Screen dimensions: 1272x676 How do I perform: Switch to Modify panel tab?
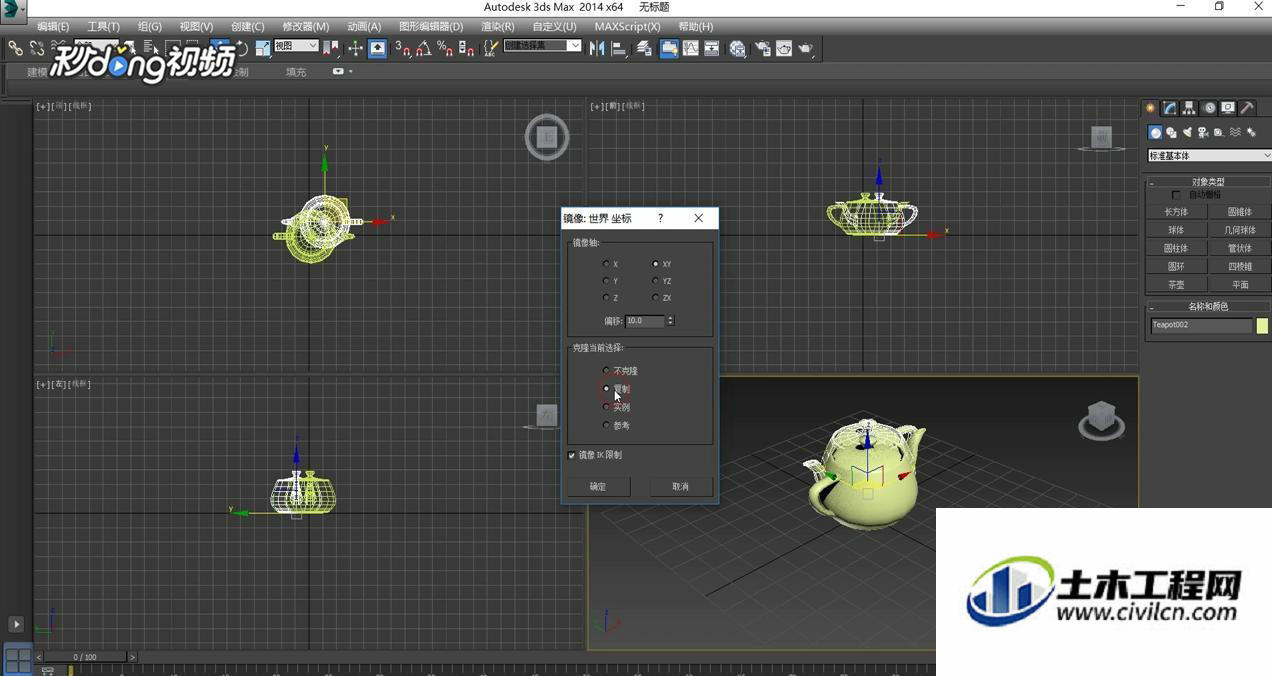click(x=1170, y=108)
